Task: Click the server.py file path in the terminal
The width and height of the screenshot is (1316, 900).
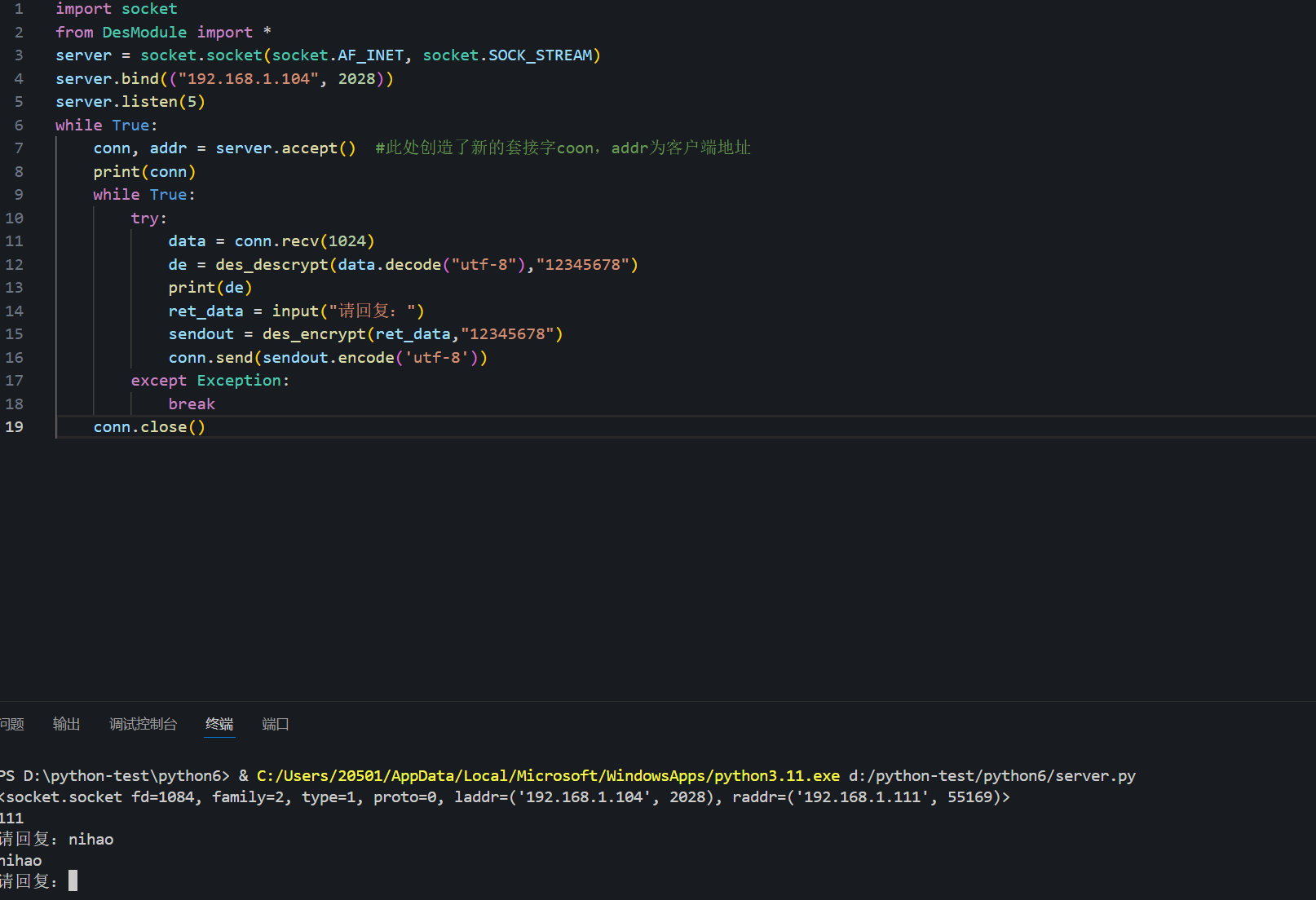Action: pos(991,776)
